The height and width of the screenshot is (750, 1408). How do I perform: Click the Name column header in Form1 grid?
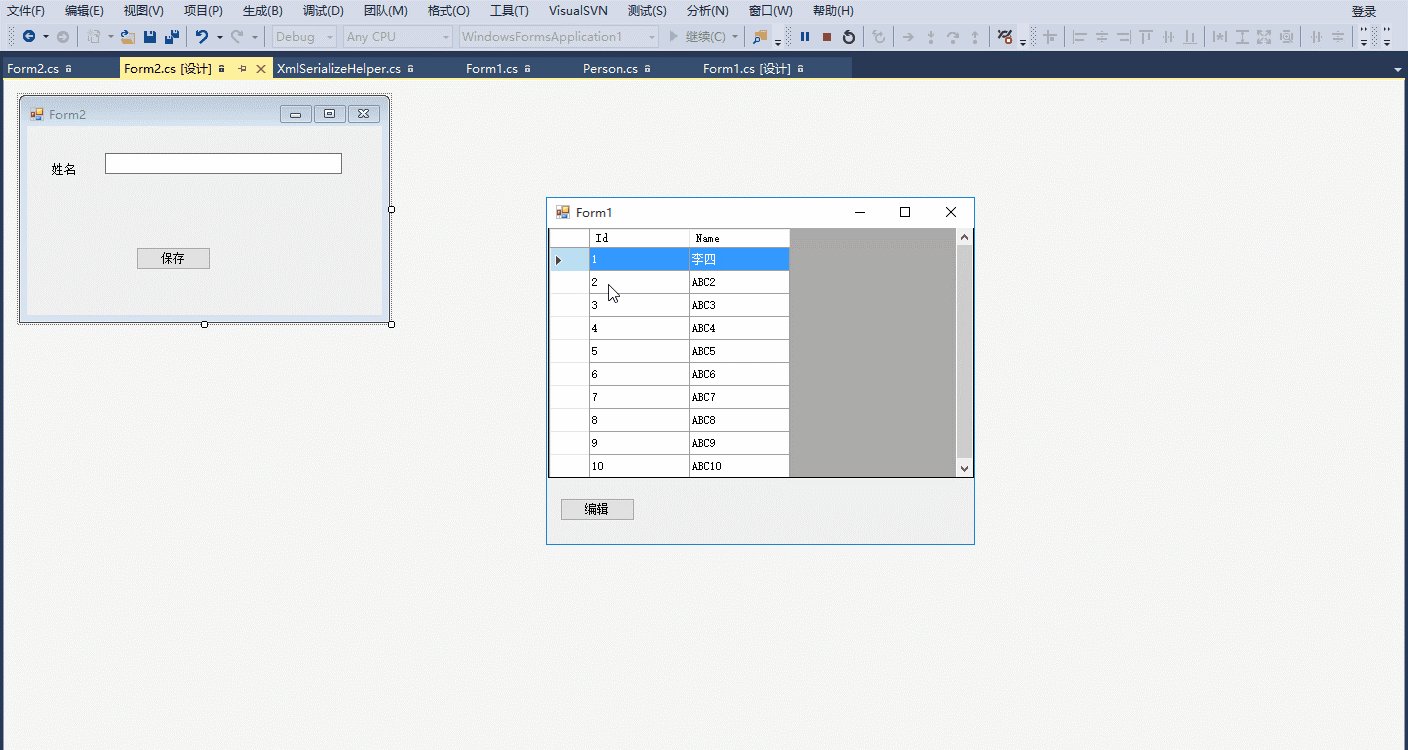(x=739, y=238)
